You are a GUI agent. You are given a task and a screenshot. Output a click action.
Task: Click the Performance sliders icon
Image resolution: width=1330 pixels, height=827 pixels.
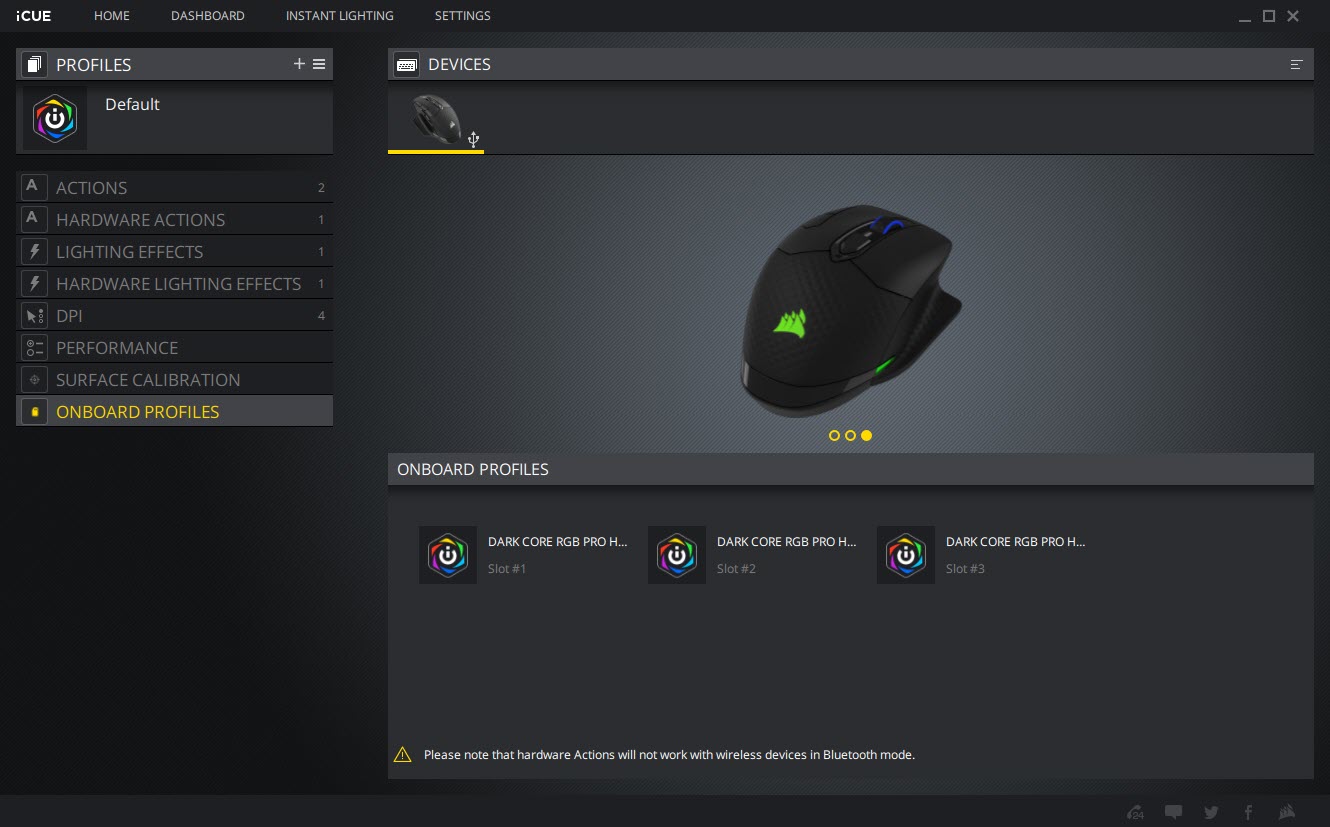pos(34,347)
